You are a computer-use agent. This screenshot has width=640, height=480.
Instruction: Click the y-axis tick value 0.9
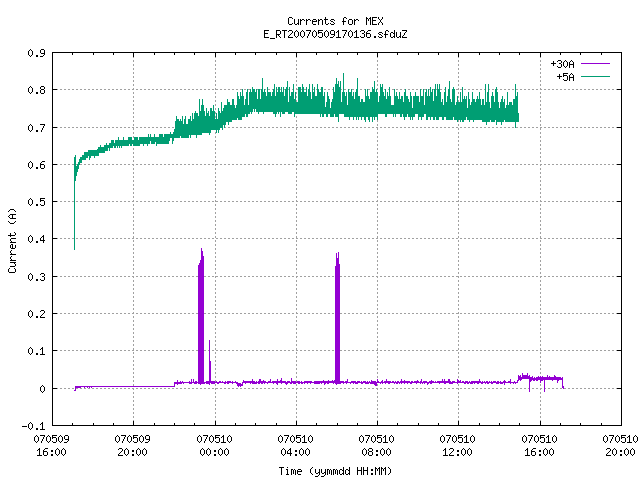click(36, 53)
